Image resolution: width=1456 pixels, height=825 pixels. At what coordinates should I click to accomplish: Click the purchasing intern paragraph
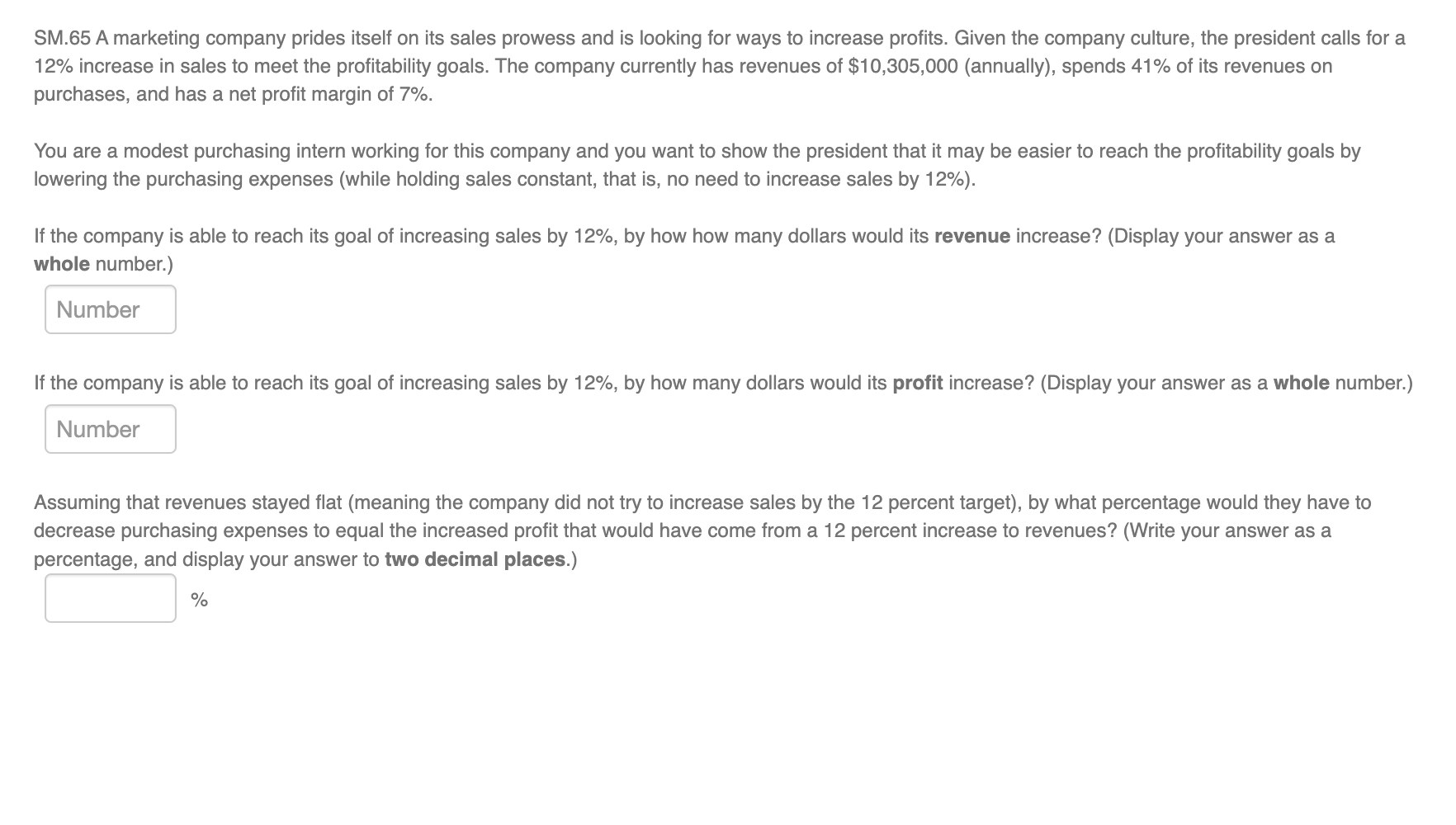(x=578, y=163)
